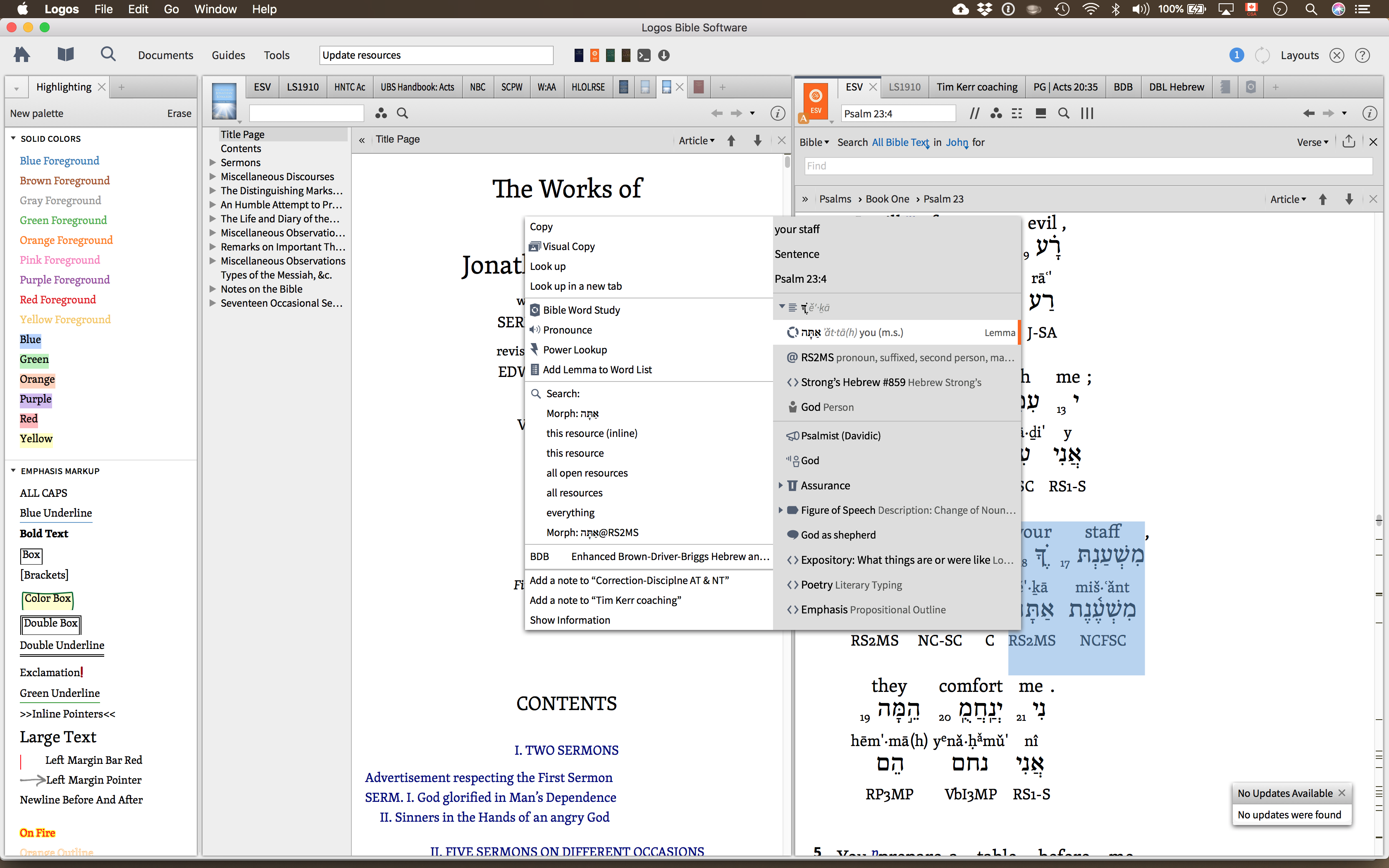Screen dimensions: 1389x868
Task: Switch to the BDB tab
Action: [x=1123, y=87]
